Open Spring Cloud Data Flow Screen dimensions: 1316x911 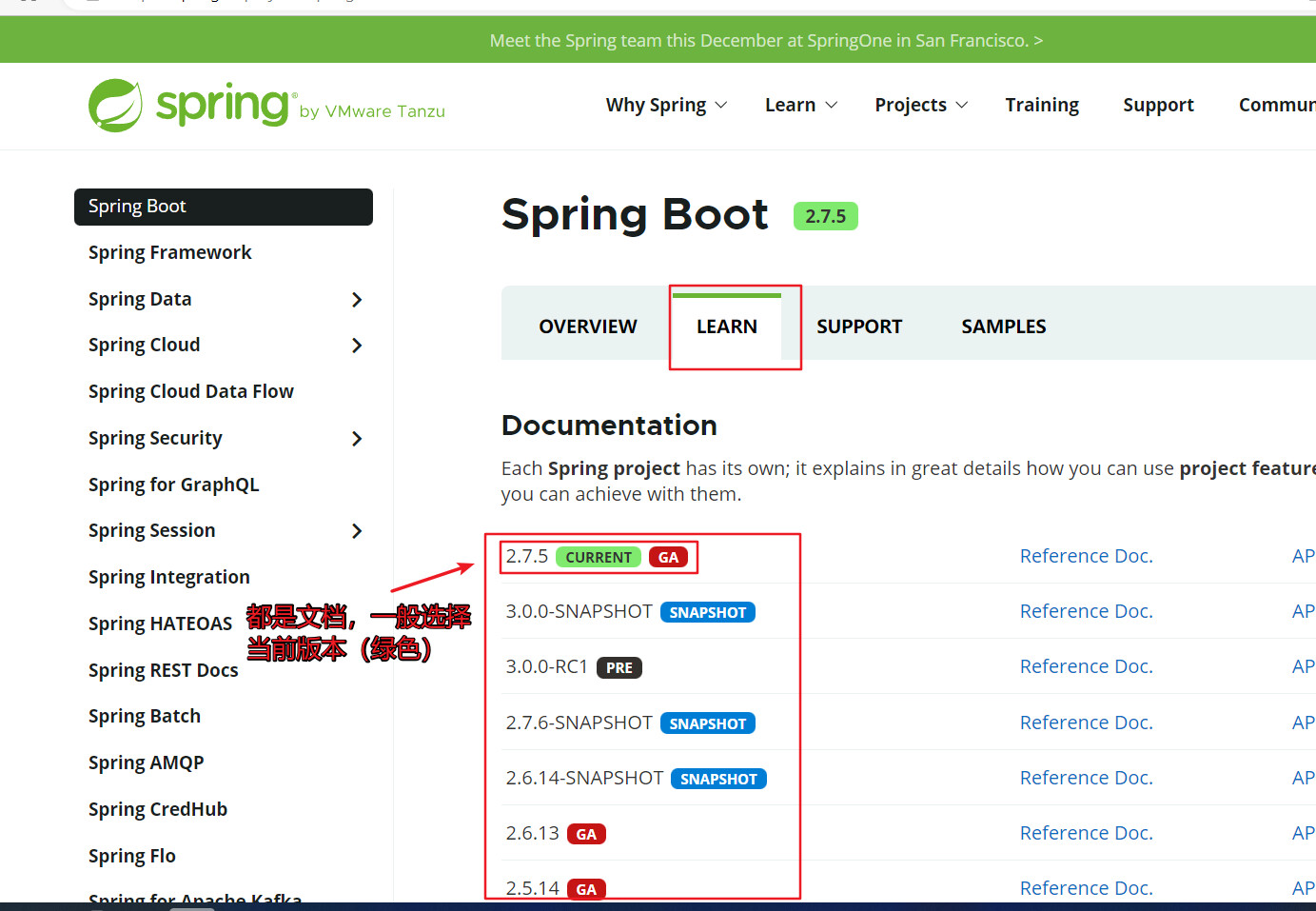[x=191, y=391]
